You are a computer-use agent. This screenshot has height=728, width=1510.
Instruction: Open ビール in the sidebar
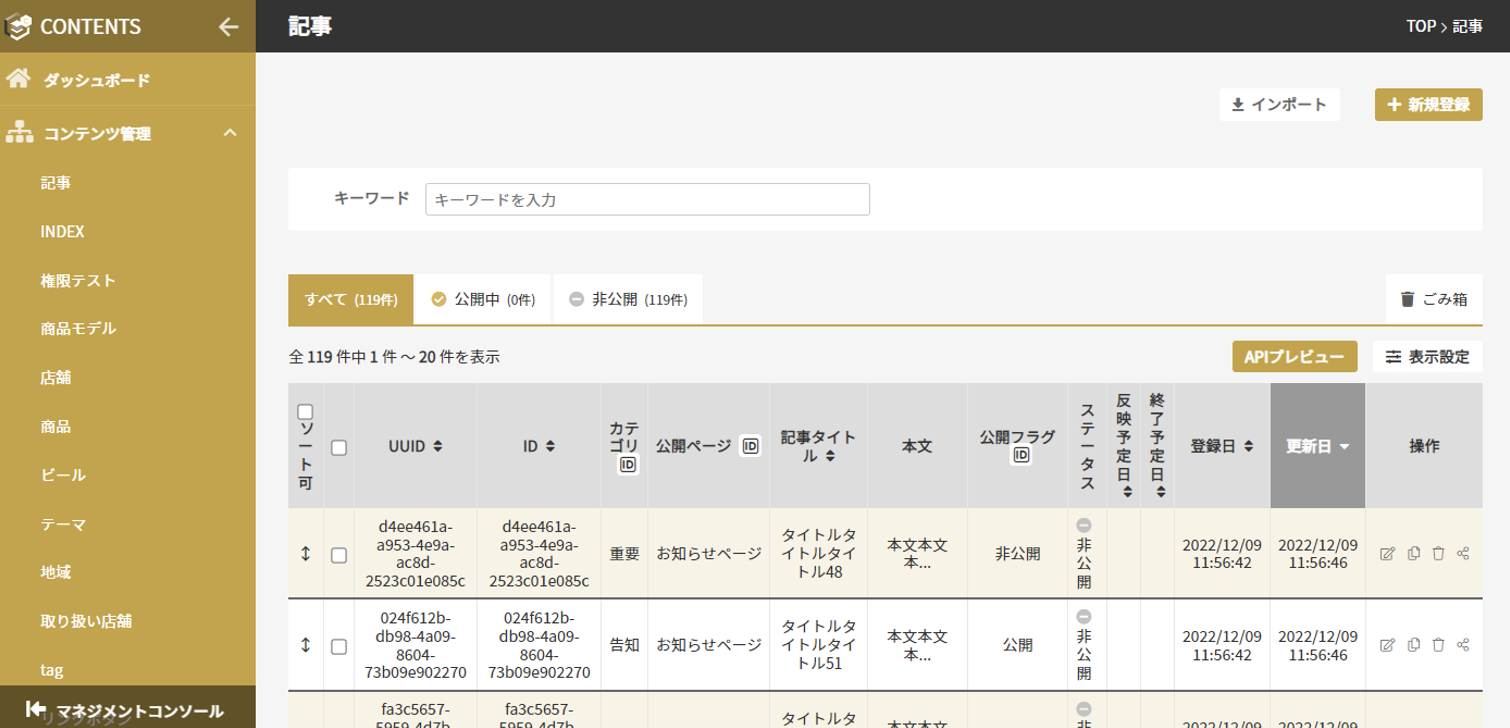(63, 475)
